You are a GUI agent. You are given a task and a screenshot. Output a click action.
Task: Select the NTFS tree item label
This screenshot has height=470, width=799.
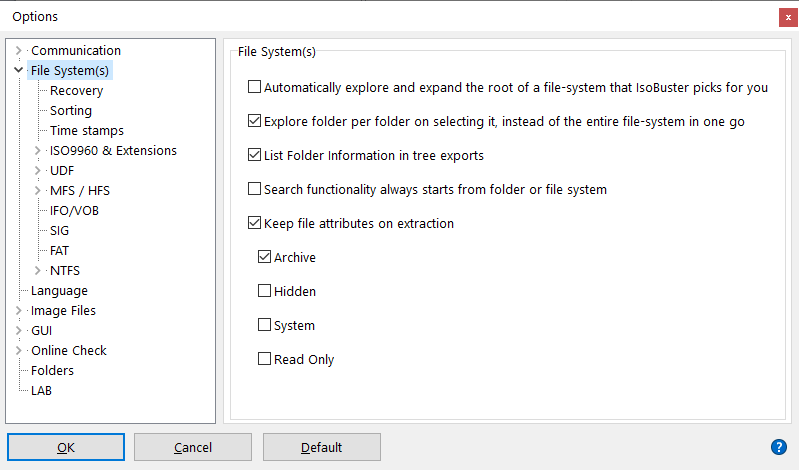65,271
